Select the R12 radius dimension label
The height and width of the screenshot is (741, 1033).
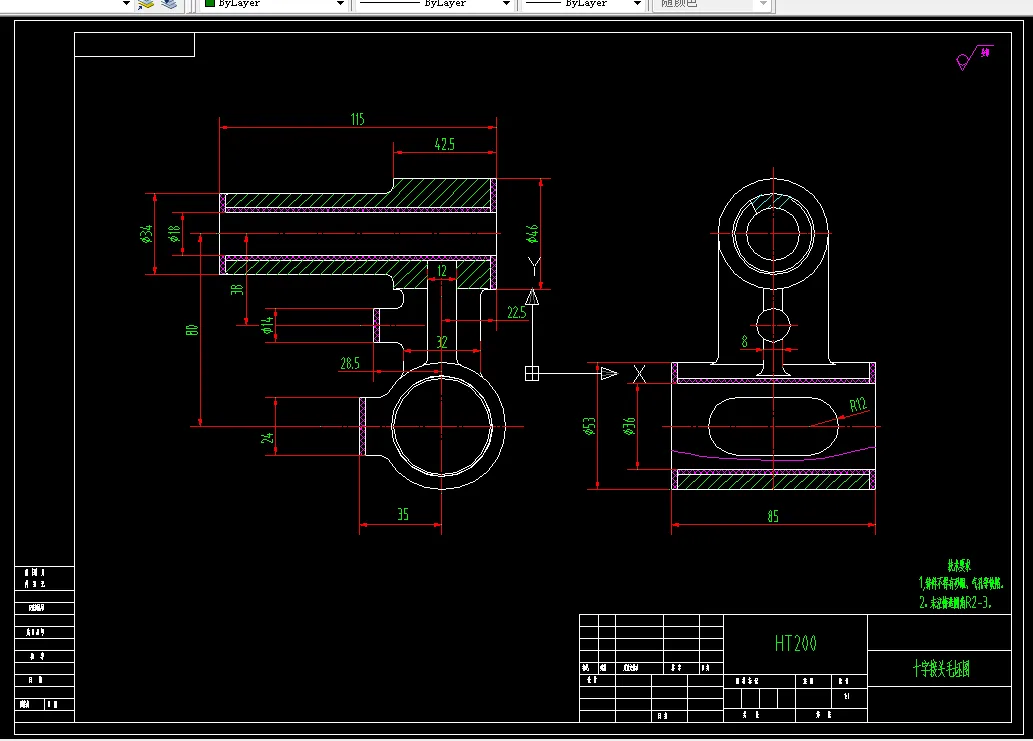pyautogui.click(x=858, y=404)
